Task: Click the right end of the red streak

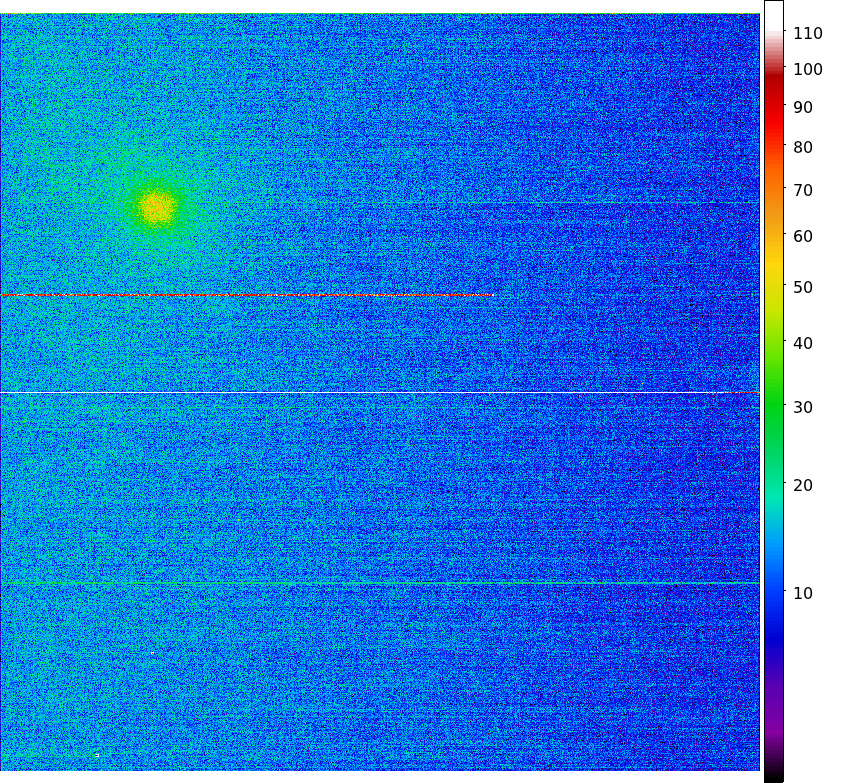Action: tap(492, 295)
